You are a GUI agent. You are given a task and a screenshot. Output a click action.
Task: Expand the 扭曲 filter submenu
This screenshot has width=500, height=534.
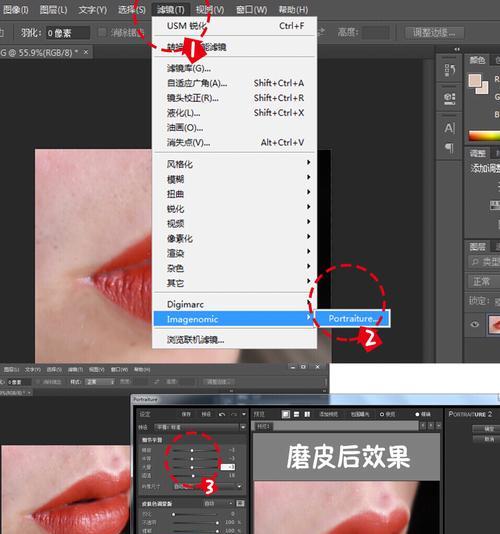coord(235,193)
